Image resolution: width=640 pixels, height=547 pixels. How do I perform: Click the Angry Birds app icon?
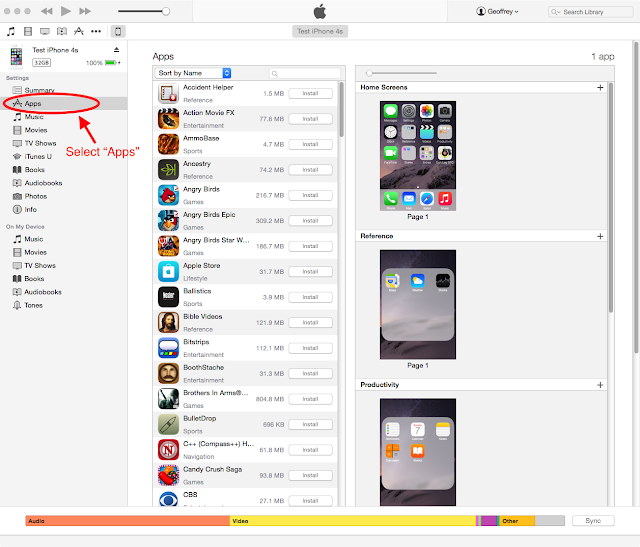coord(169,195)
